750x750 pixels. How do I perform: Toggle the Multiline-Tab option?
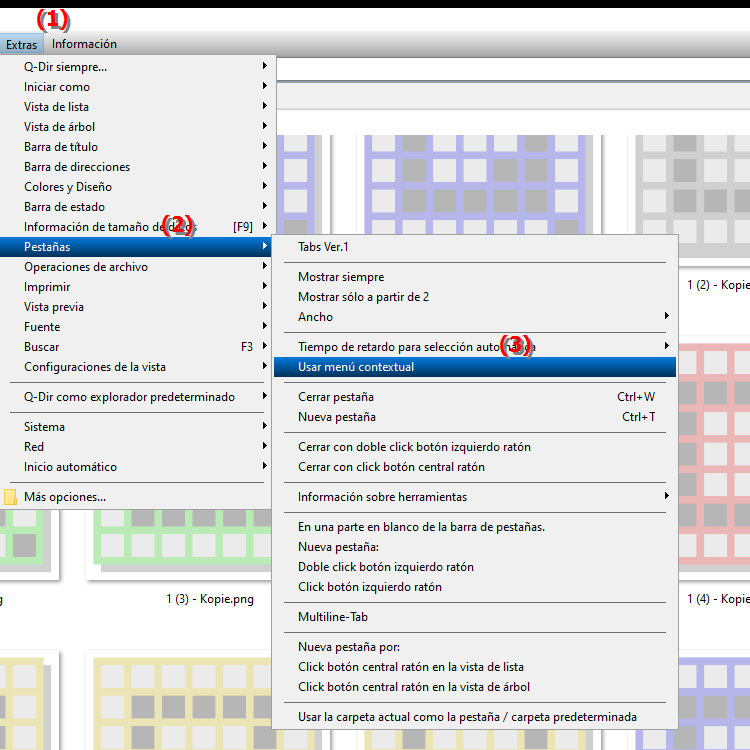474,617
